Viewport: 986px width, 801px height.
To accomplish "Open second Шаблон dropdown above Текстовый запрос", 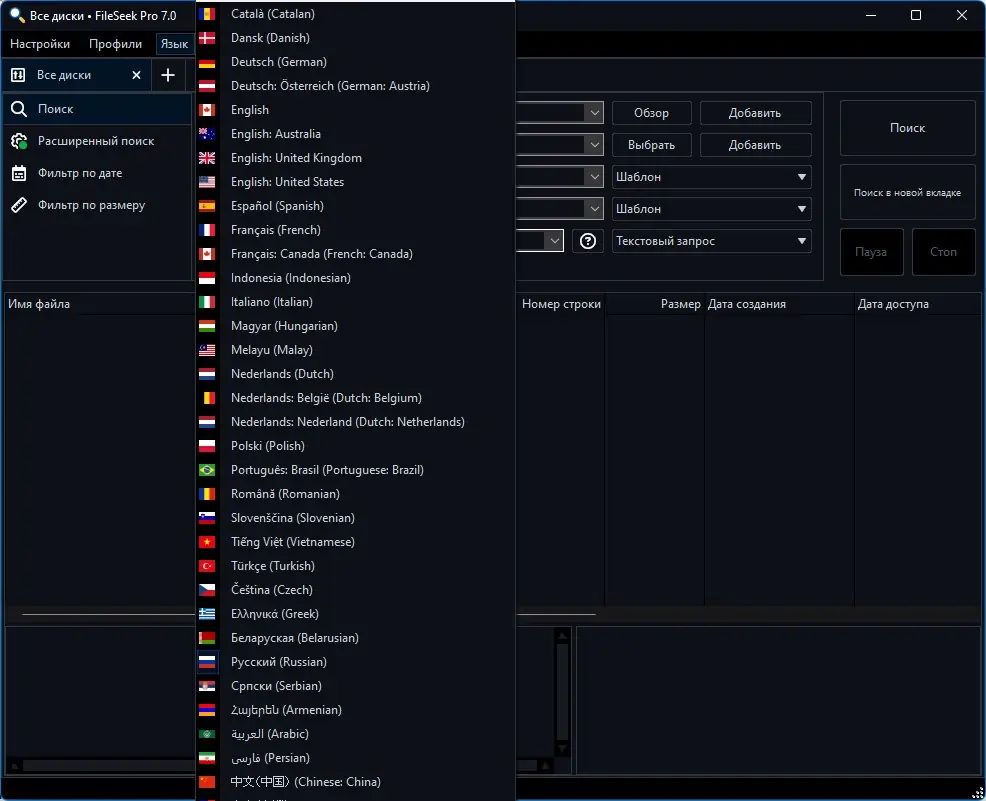I will pos(711,209).
